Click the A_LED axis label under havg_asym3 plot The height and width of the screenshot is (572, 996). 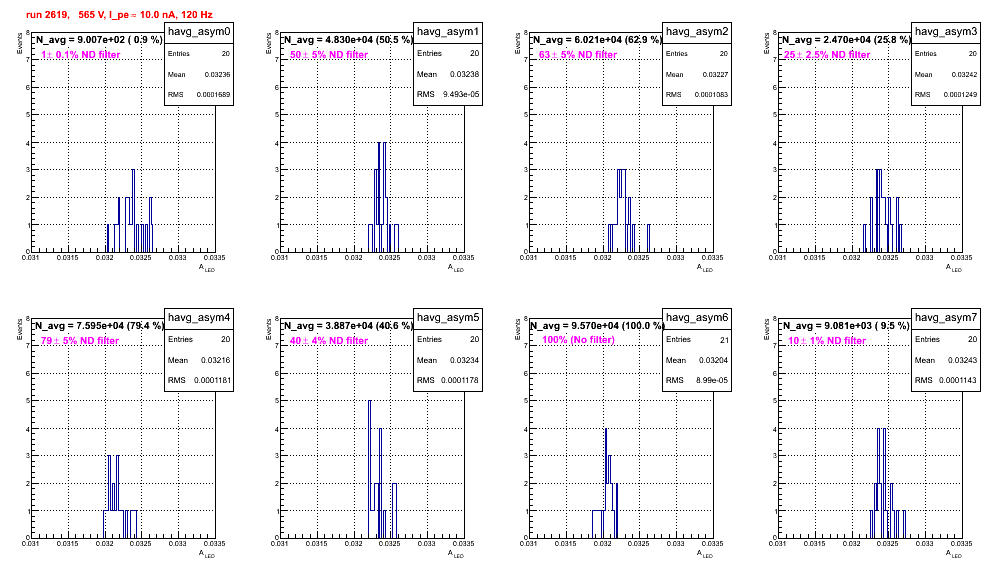coord(954,268)
